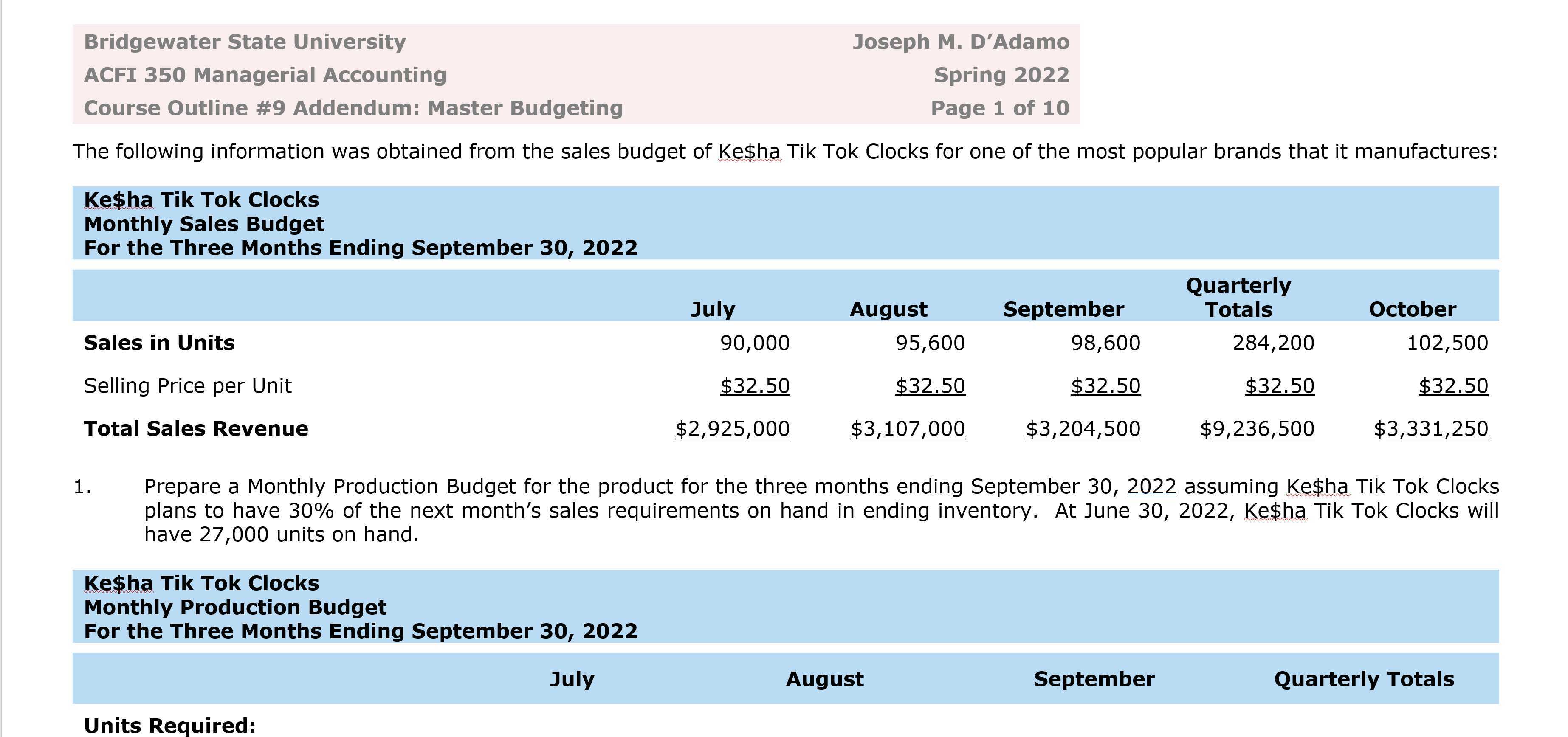This screenshot has width=1568, height=737.
Task: Click "Quarterly Totals" header in Production Budget table
Action: pos(1363,679)
